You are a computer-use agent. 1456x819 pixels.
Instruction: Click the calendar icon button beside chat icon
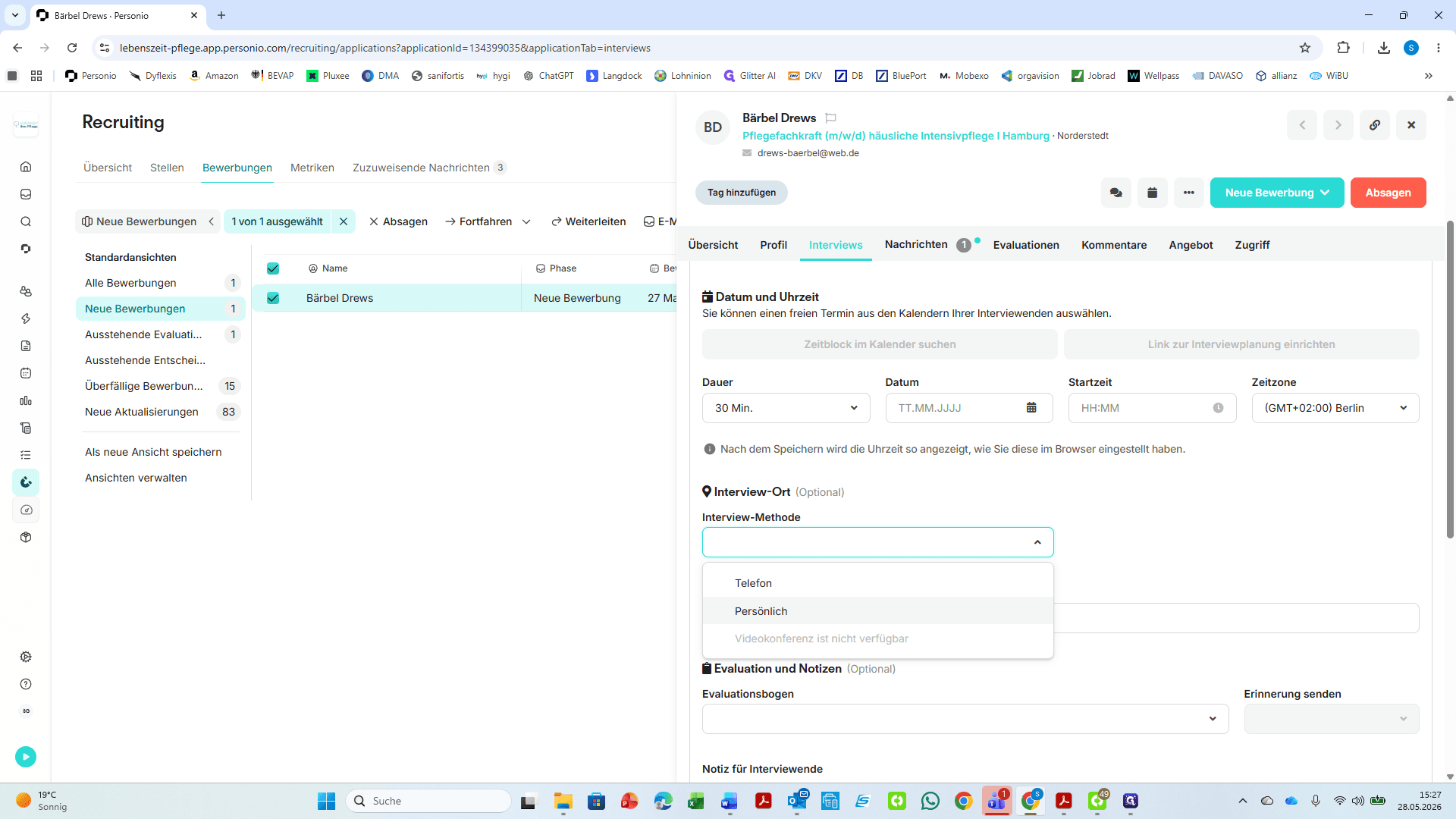1153,193
